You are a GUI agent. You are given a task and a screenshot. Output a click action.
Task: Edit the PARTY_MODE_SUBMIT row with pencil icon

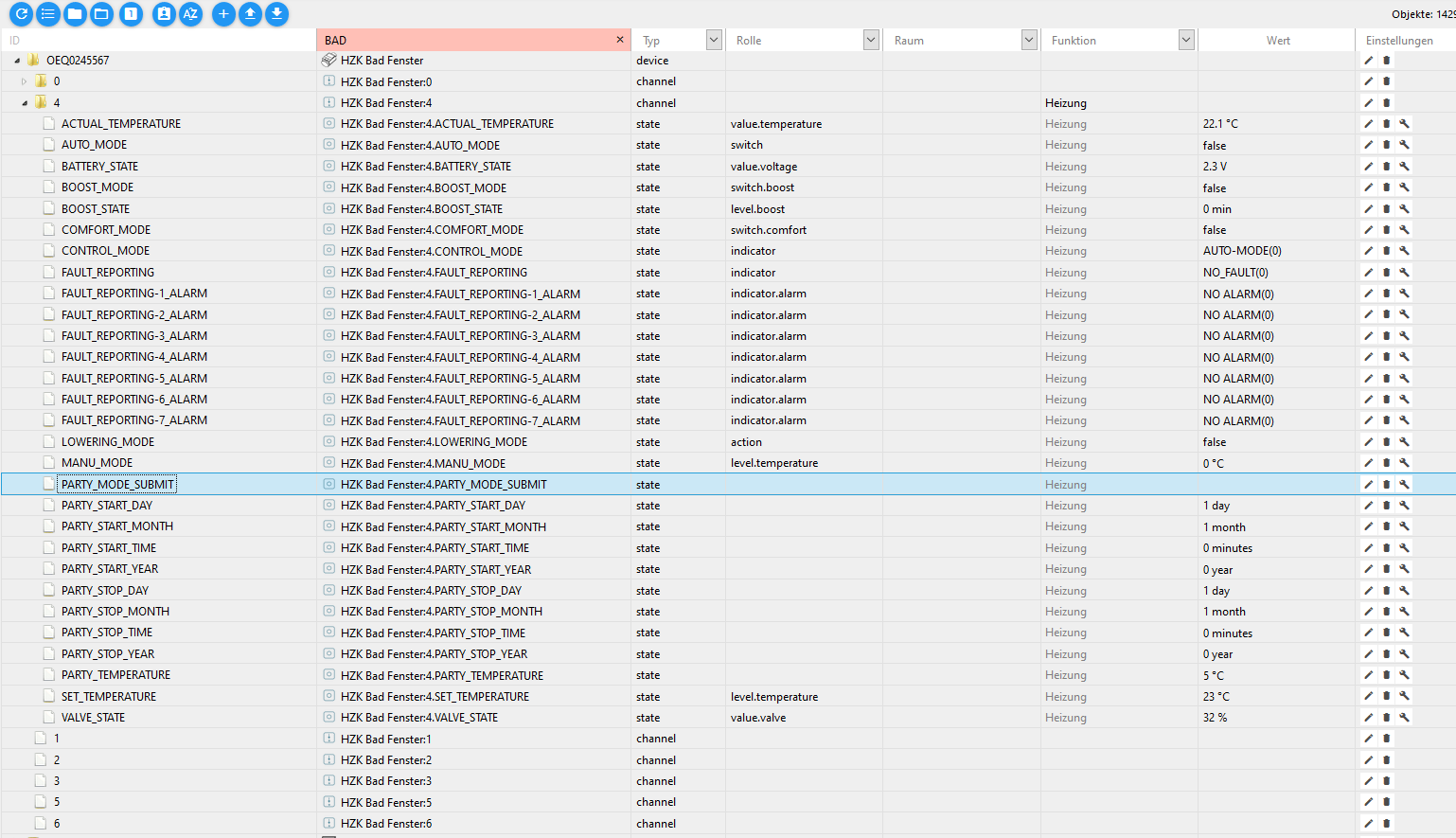tap(1368, 484)
